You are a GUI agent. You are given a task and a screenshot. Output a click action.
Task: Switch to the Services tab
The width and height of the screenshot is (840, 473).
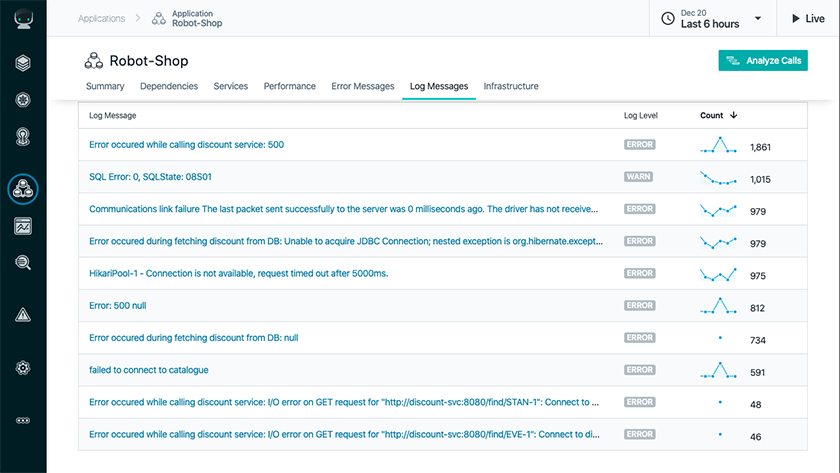(x=231, y=86)
